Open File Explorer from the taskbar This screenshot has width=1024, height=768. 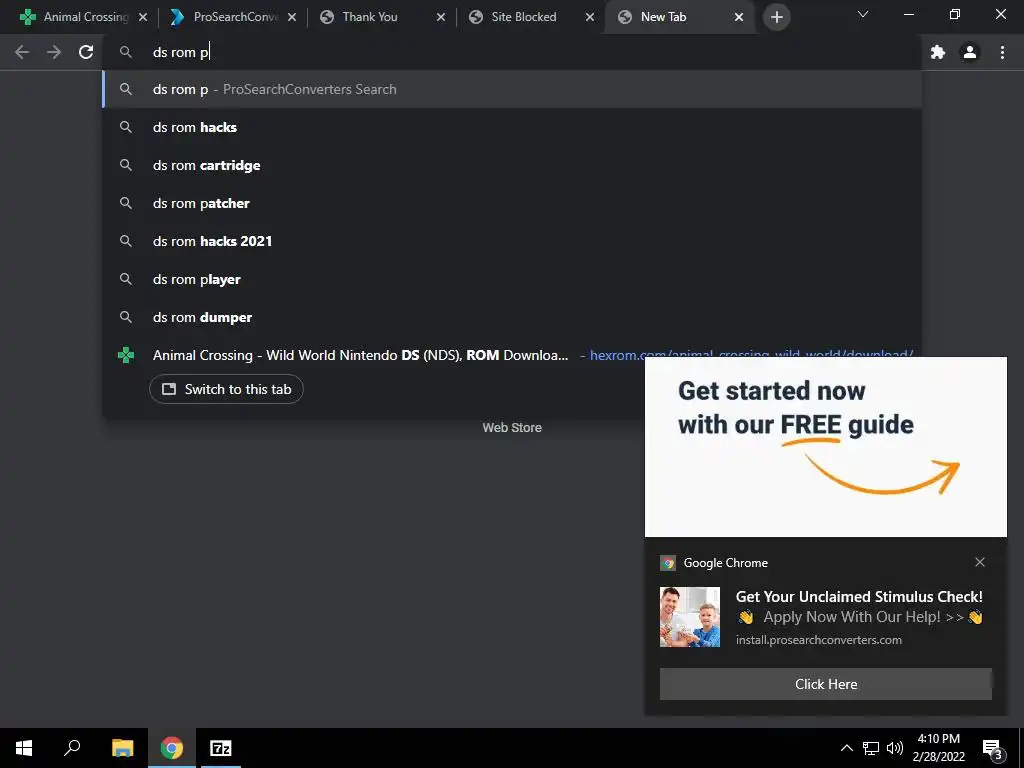click(x=122, y=748)
